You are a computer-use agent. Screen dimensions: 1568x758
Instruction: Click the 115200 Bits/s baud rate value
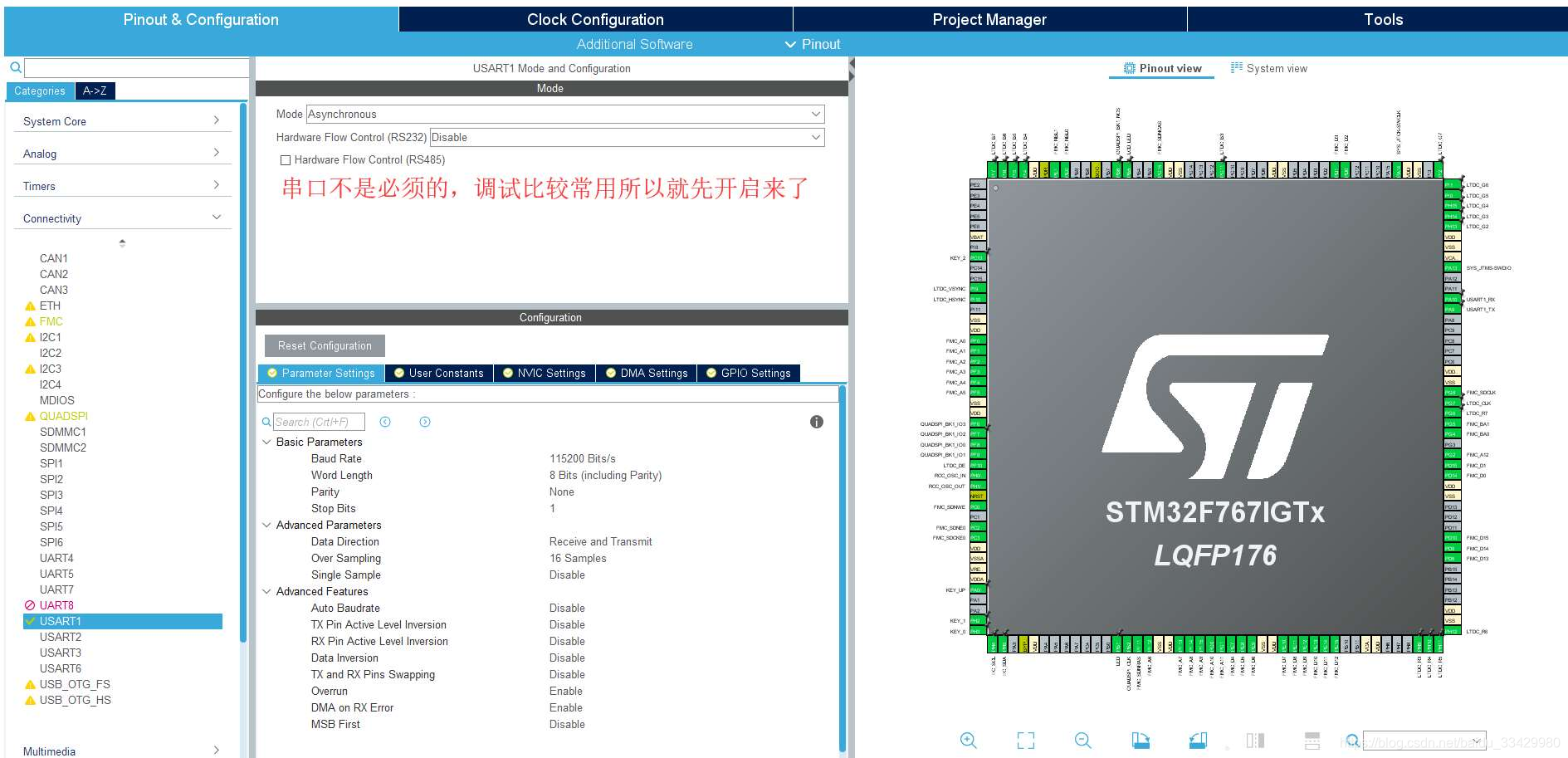pos(583,459)
